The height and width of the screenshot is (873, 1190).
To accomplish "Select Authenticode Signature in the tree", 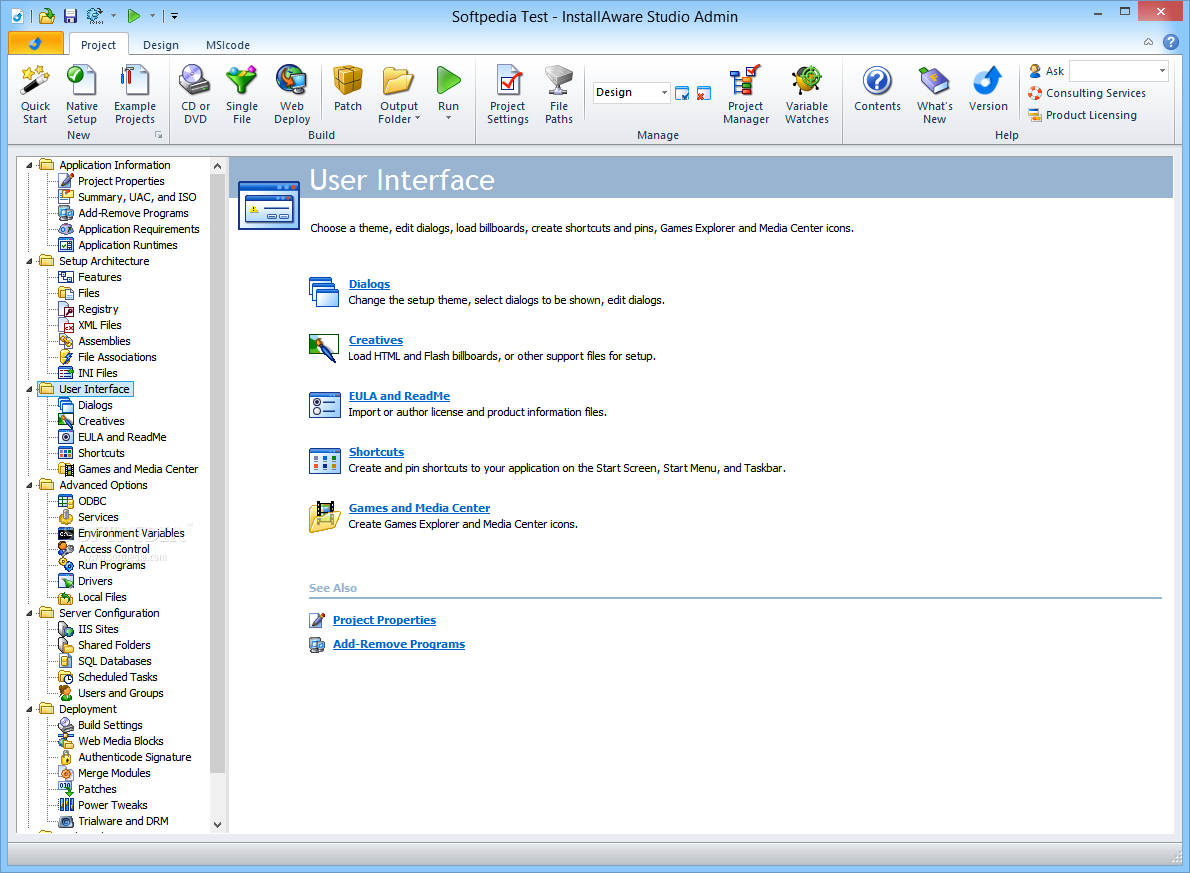I will (x=134, y=757).
